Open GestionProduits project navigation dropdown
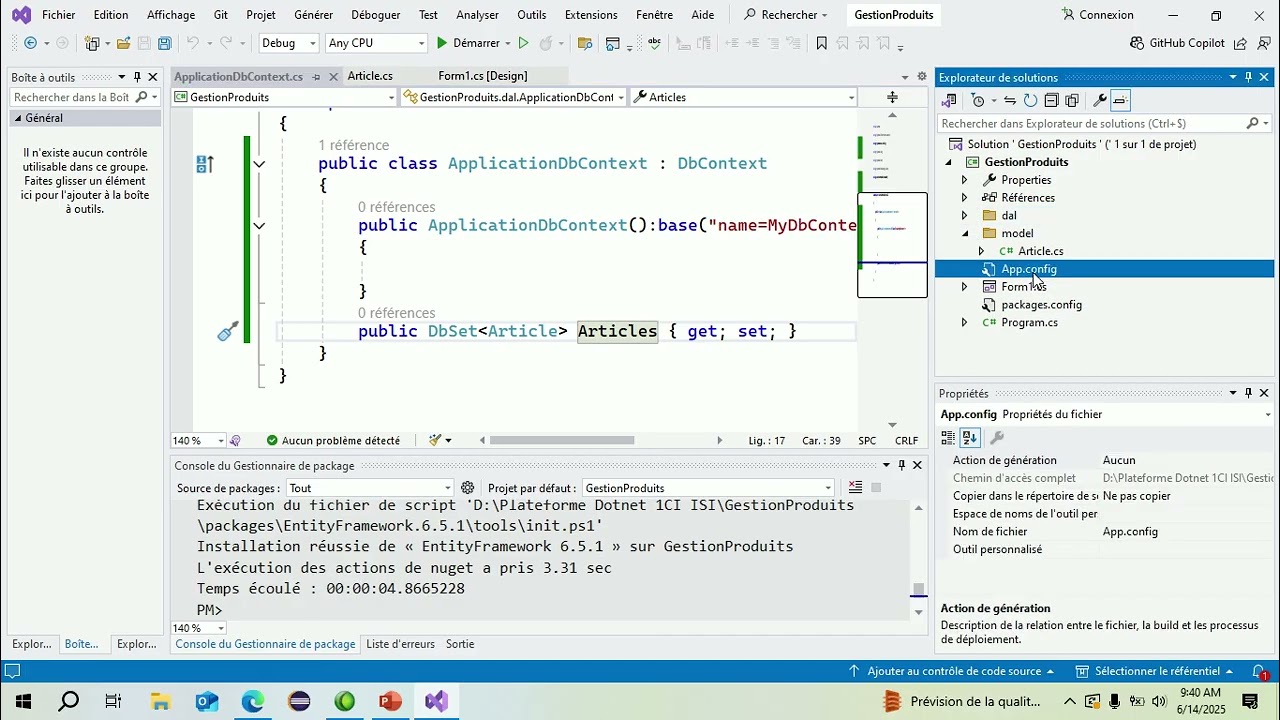 284,97
